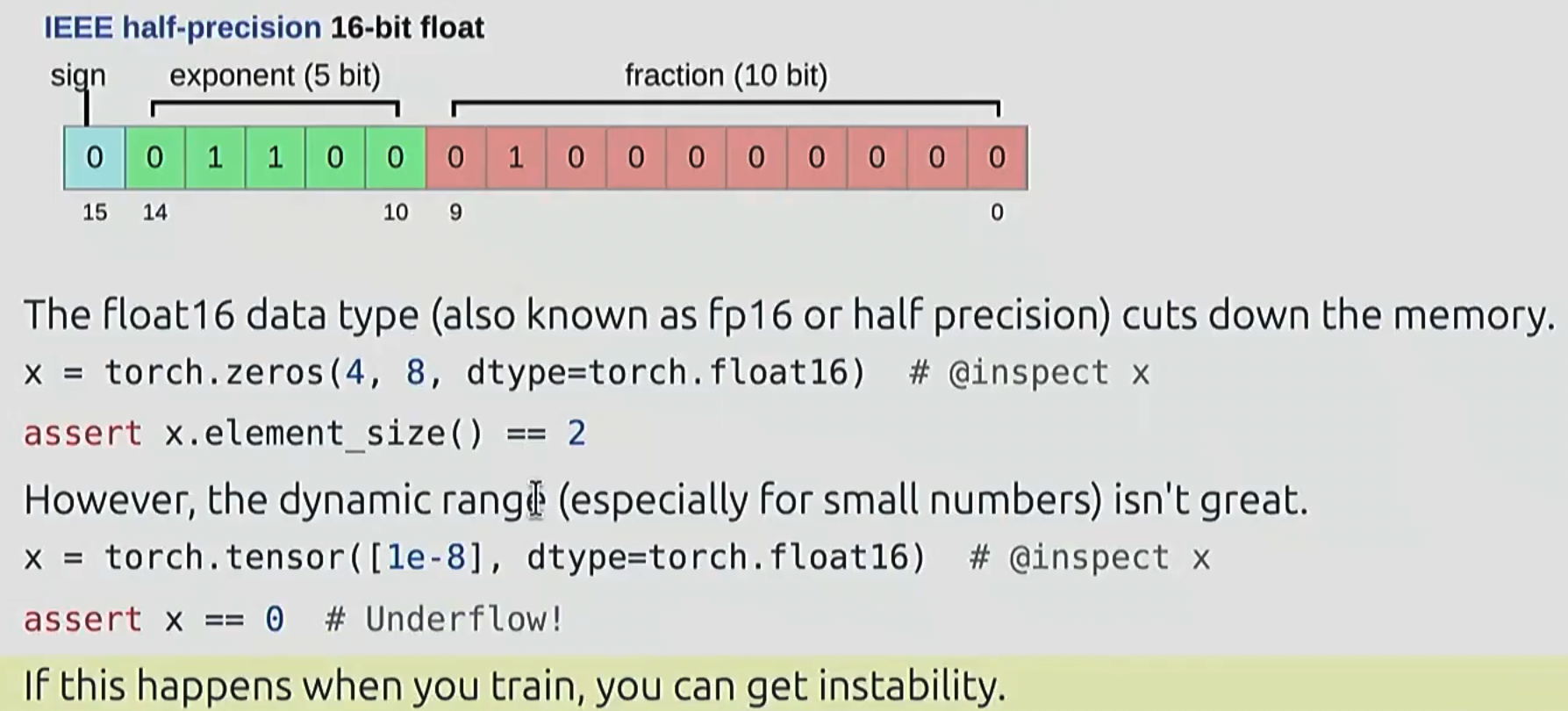Click the last fraction cell above index 0
The image size is (1568, 711).
point(997,158)
